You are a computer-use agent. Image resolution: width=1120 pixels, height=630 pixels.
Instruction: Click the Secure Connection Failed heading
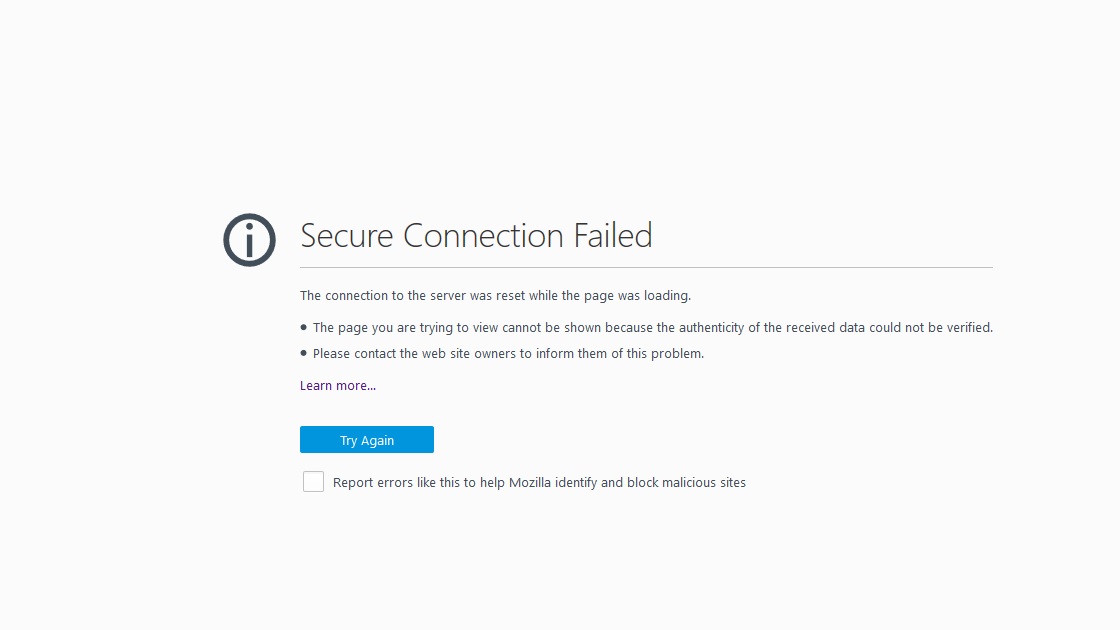pyautogui.click(x=476, y=236)
